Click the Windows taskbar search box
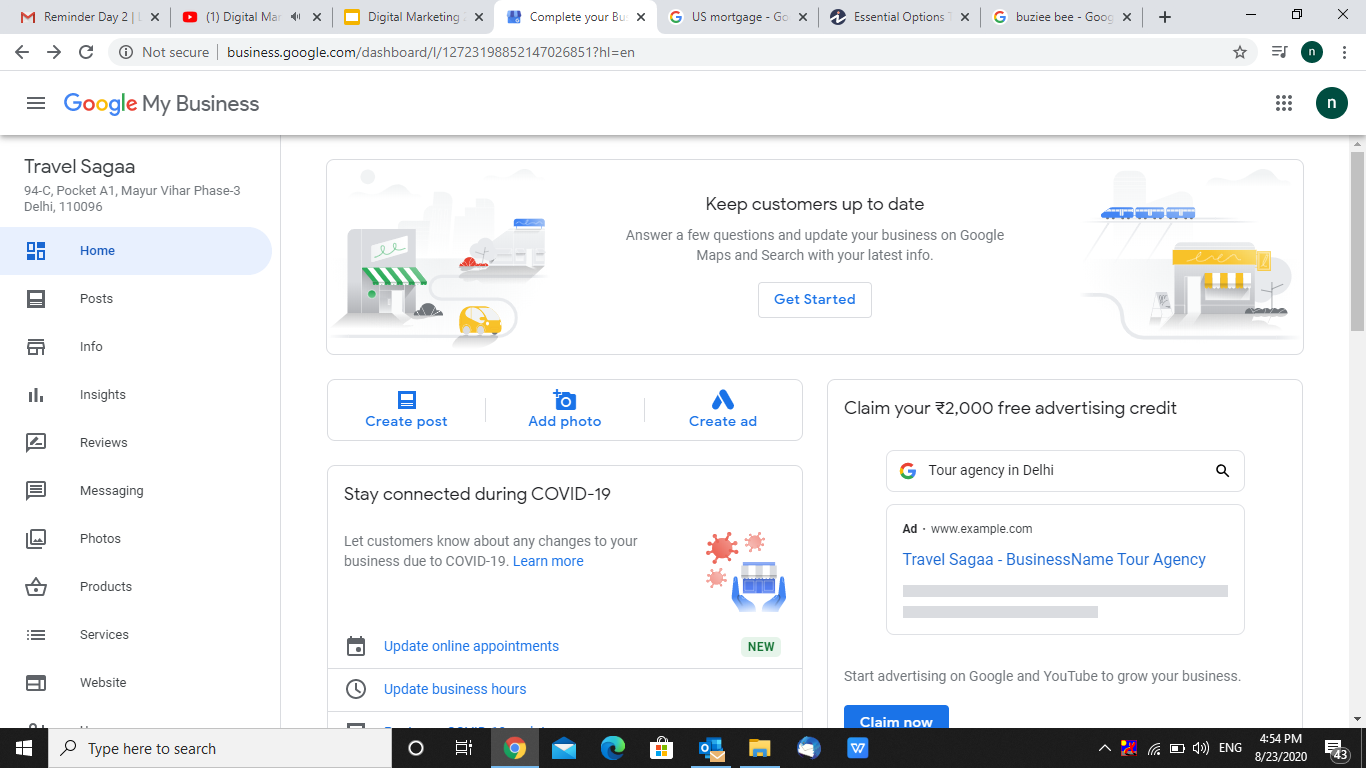The image size is (1366, 768). point(218,748)
